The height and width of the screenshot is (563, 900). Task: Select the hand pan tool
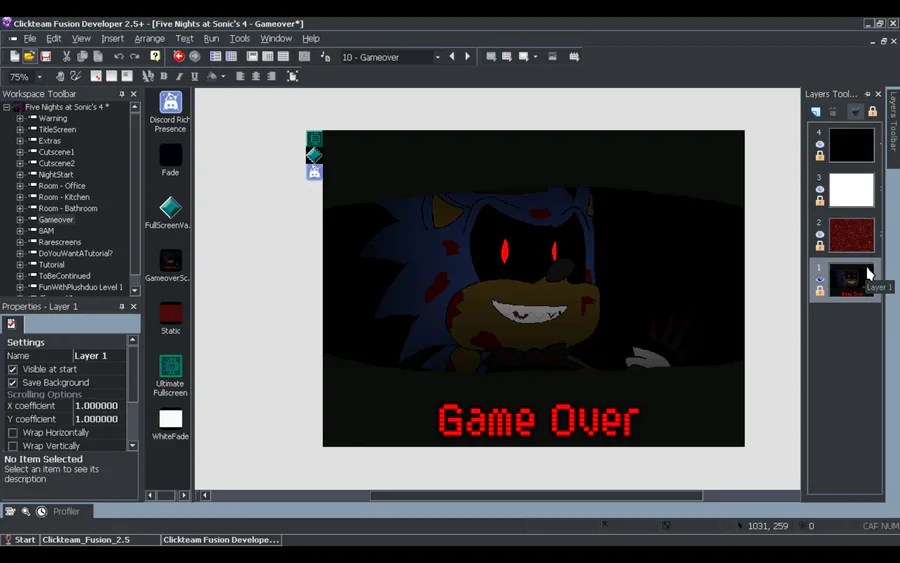pyautogui.click(x=60, y=76)
